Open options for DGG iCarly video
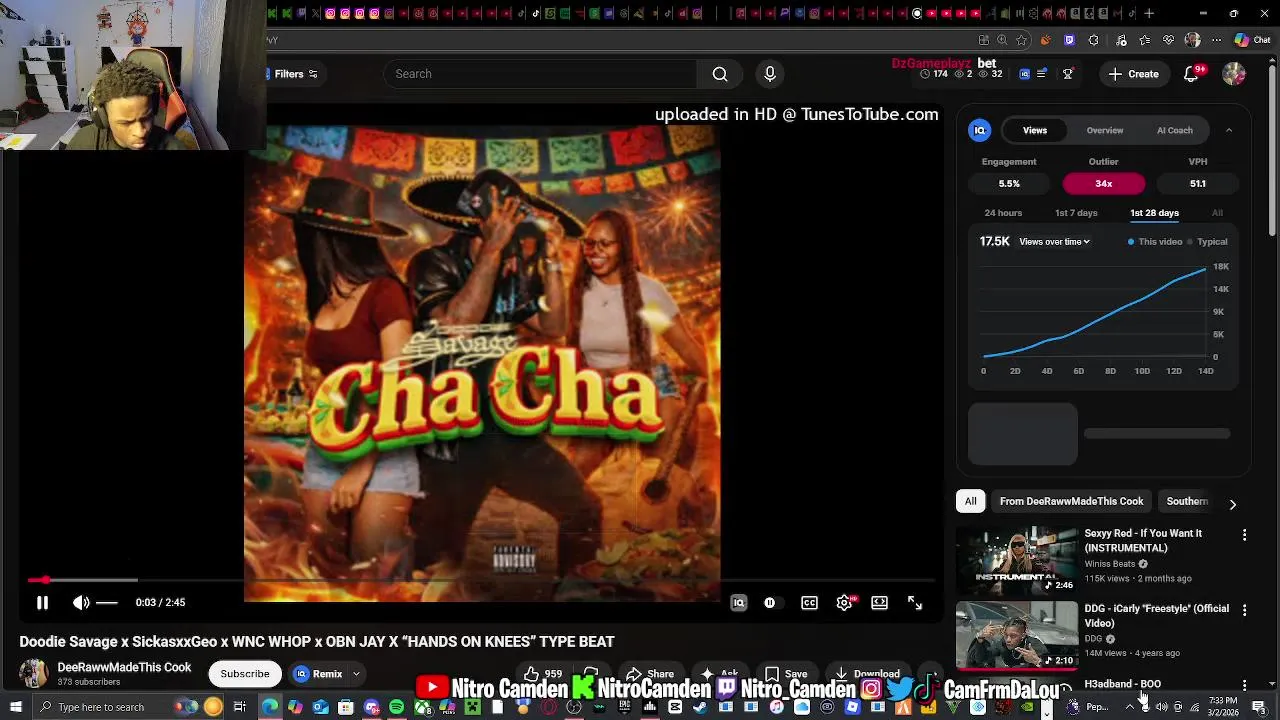The width and height of the screenshot is (1280, 720). (x=1244, y=610)
